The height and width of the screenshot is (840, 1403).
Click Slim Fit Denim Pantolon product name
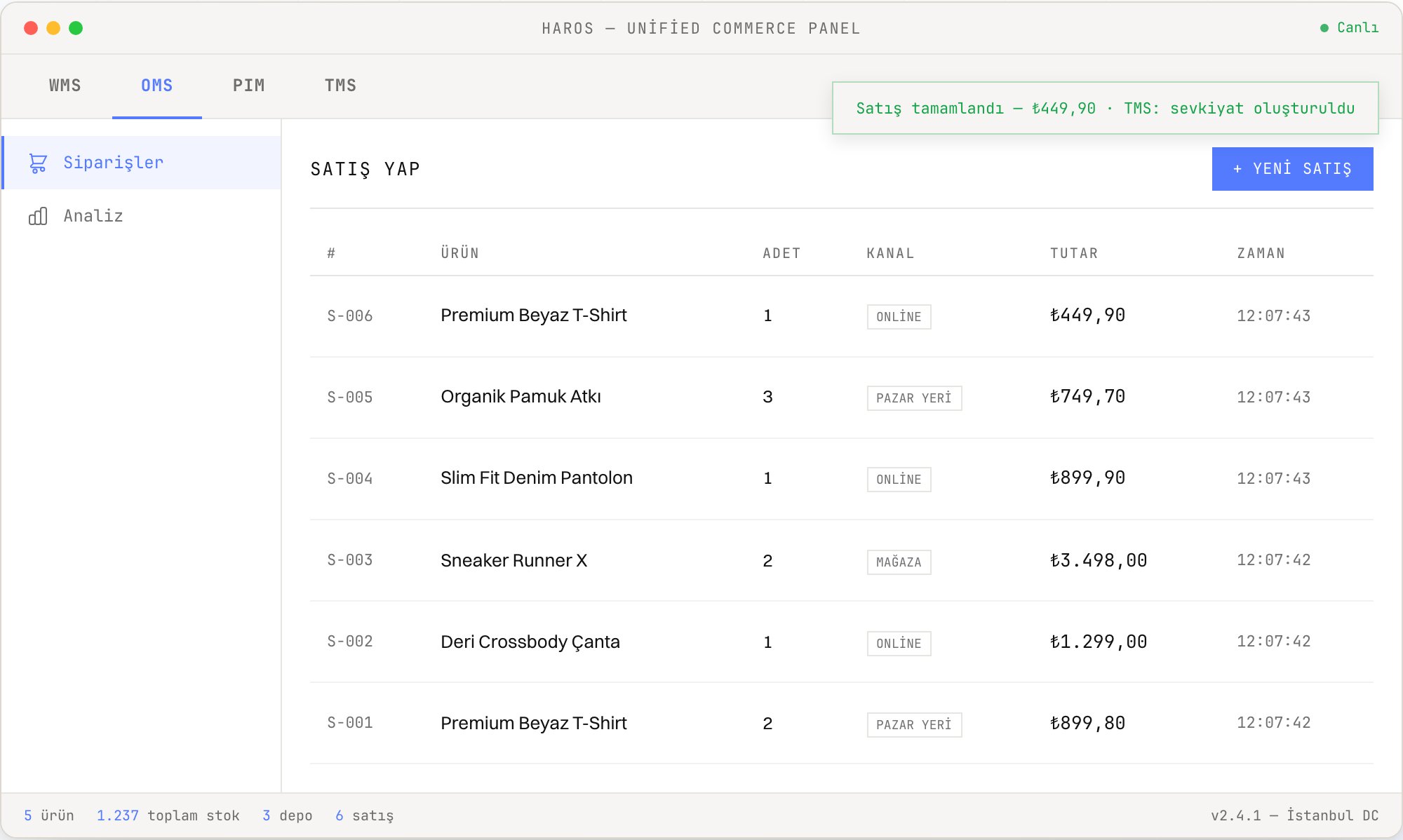537,478
